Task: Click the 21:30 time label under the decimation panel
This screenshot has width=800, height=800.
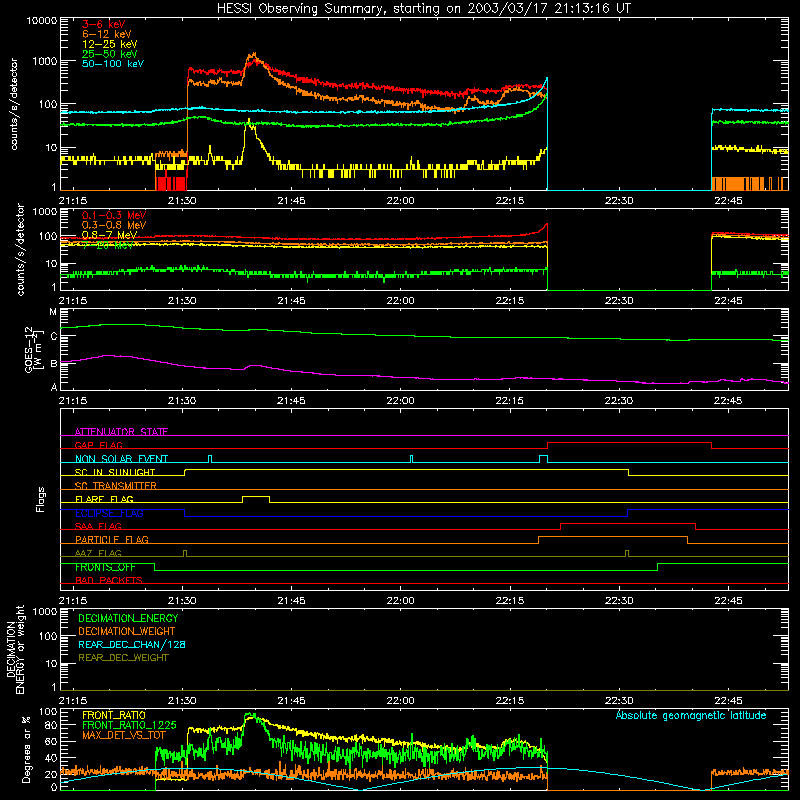Action: 182,701
